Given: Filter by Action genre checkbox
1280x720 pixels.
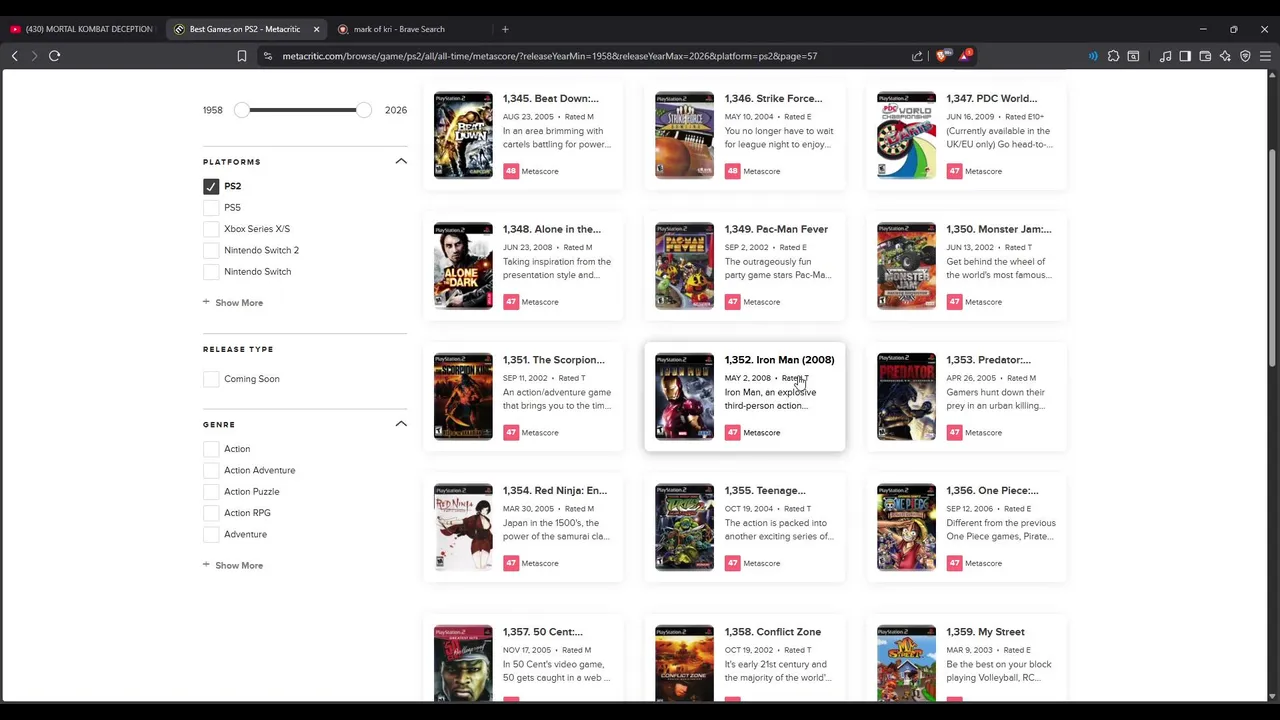Looking at the screenshot, I should pyautogui.click(x=211, y=449).
